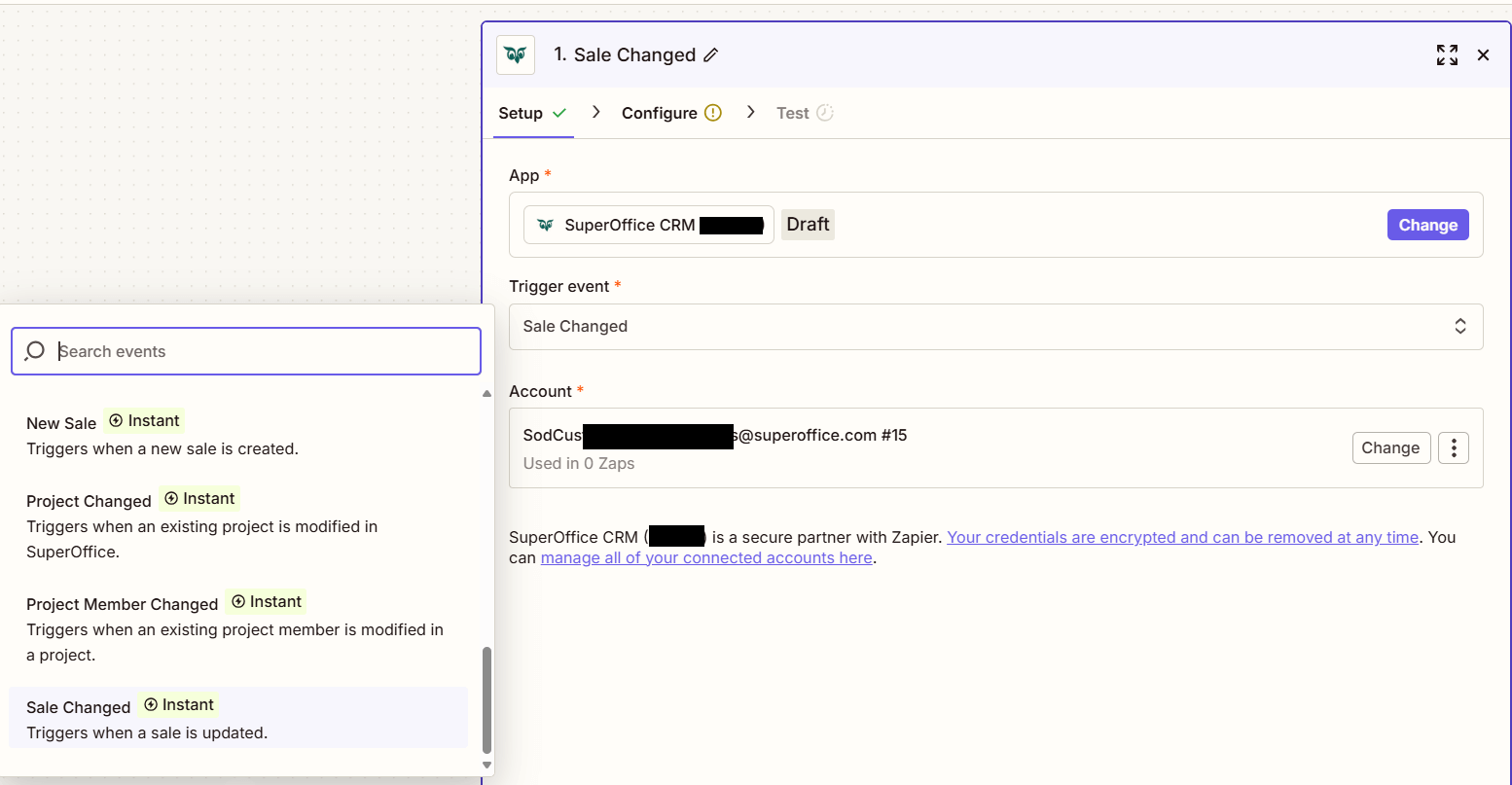Select the Project Member Changed trigger event
The image size is (1512, 785).
[x=238, y=627]
